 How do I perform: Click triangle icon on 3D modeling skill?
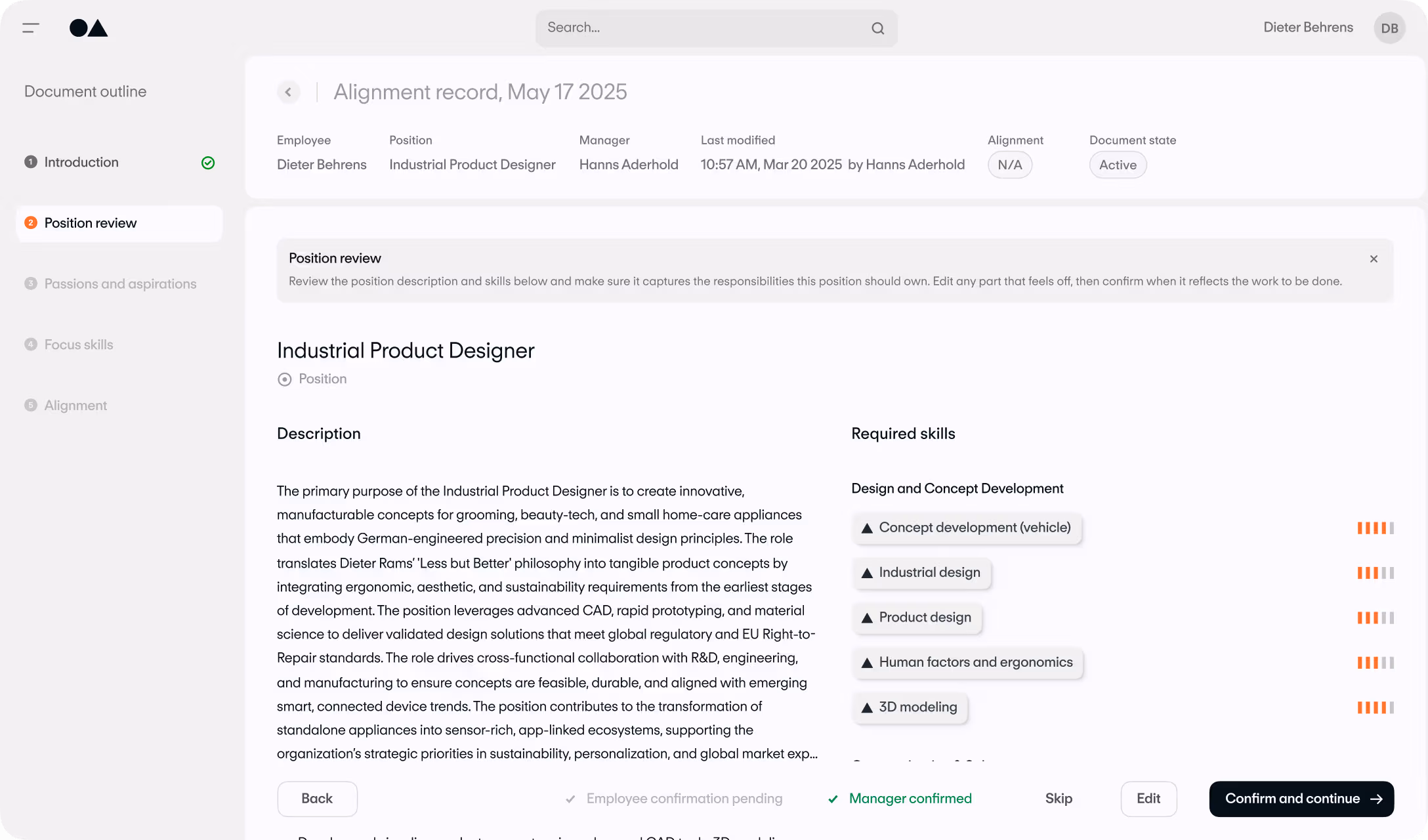(x=867, y=707)
